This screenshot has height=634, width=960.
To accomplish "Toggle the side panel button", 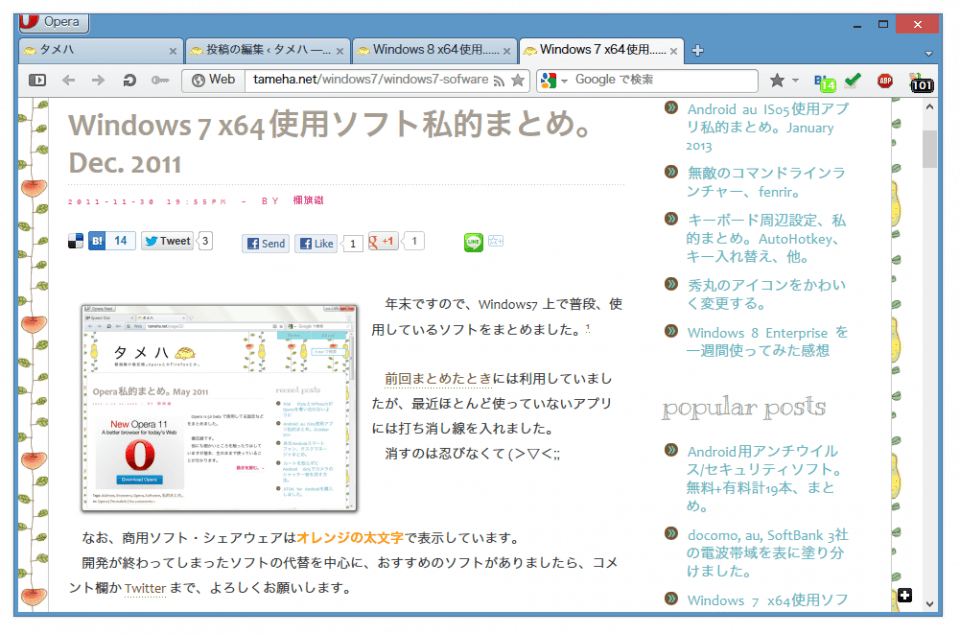I will [x=37, y=80].
